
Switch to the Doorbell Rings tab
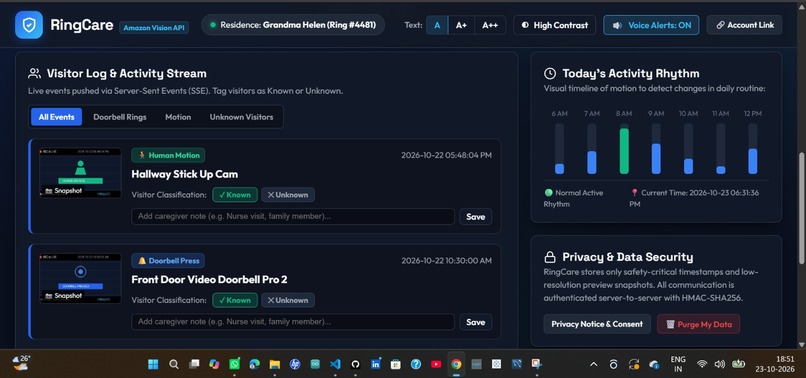(x=120, y=117)
